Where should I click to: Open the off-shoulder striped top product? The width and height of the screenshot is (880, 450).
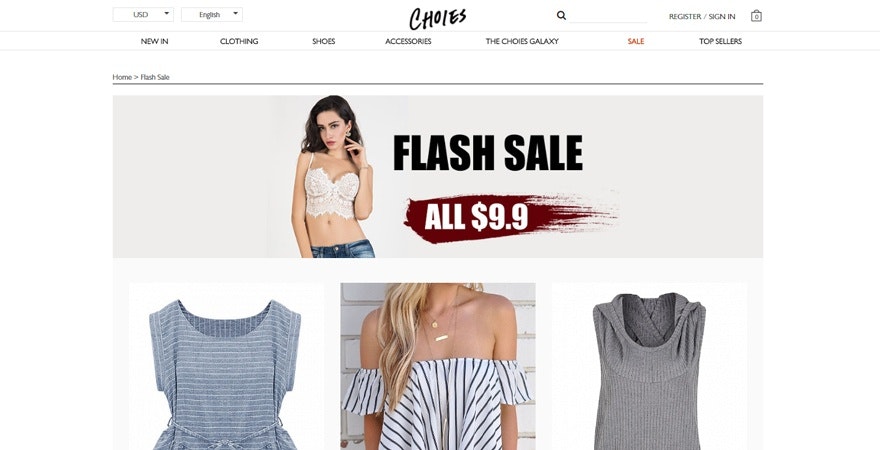click(438, 366)
